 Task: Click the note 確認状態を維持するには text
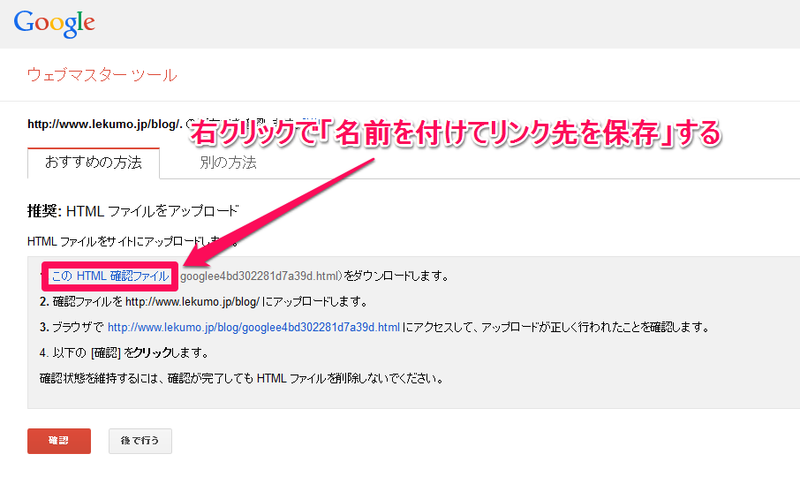click(241, 379)
